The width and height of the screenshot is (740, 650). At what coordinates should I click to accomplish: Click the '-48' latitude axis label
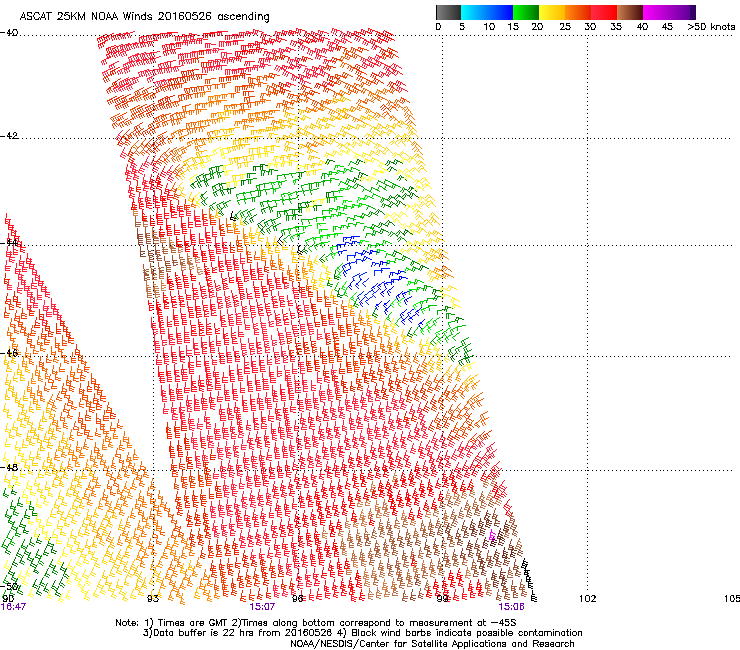tap(9, 467)
